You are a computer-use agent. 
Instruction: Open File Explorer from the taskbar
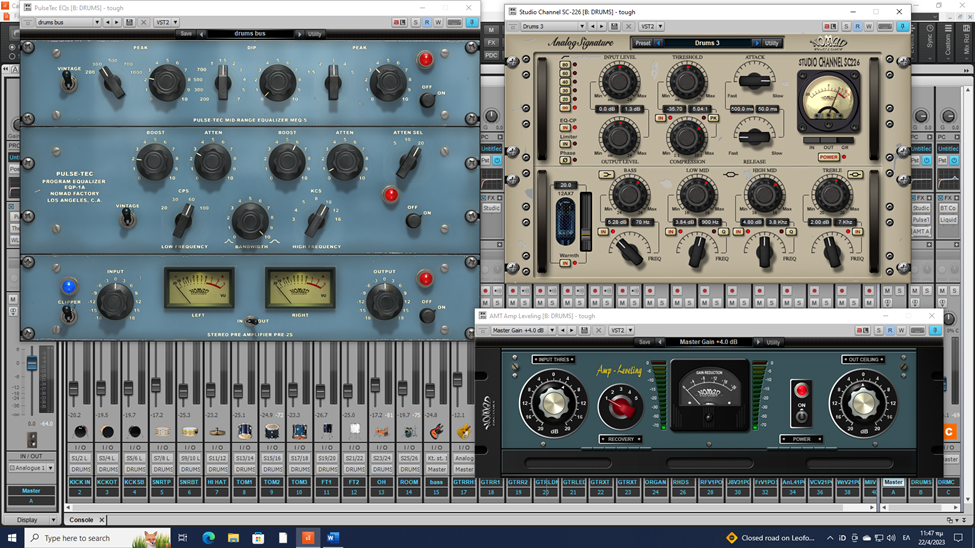[x=233, y=537]
